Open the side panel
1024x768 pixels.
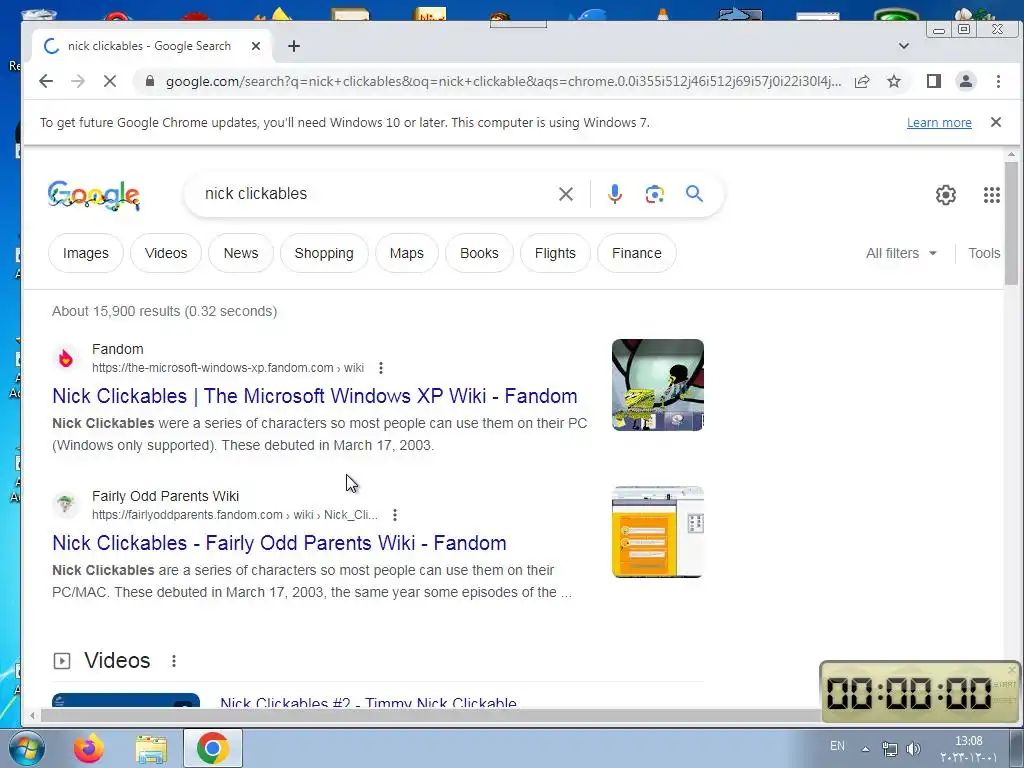click(x=934, y=81)
